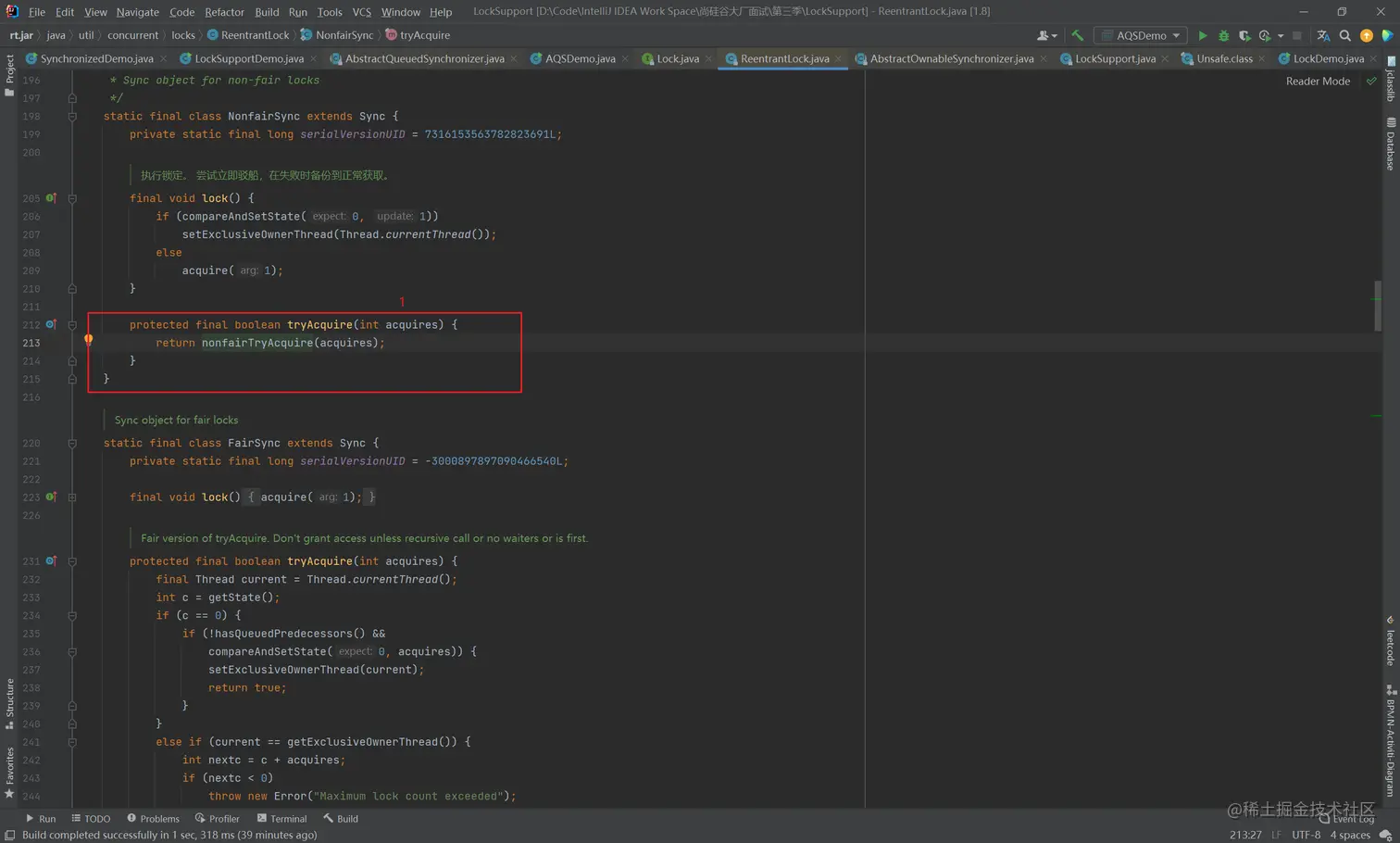Change the 4 spaces indent setting
The height and width of the screenshot is (843, 1400).
point(1350,835)
